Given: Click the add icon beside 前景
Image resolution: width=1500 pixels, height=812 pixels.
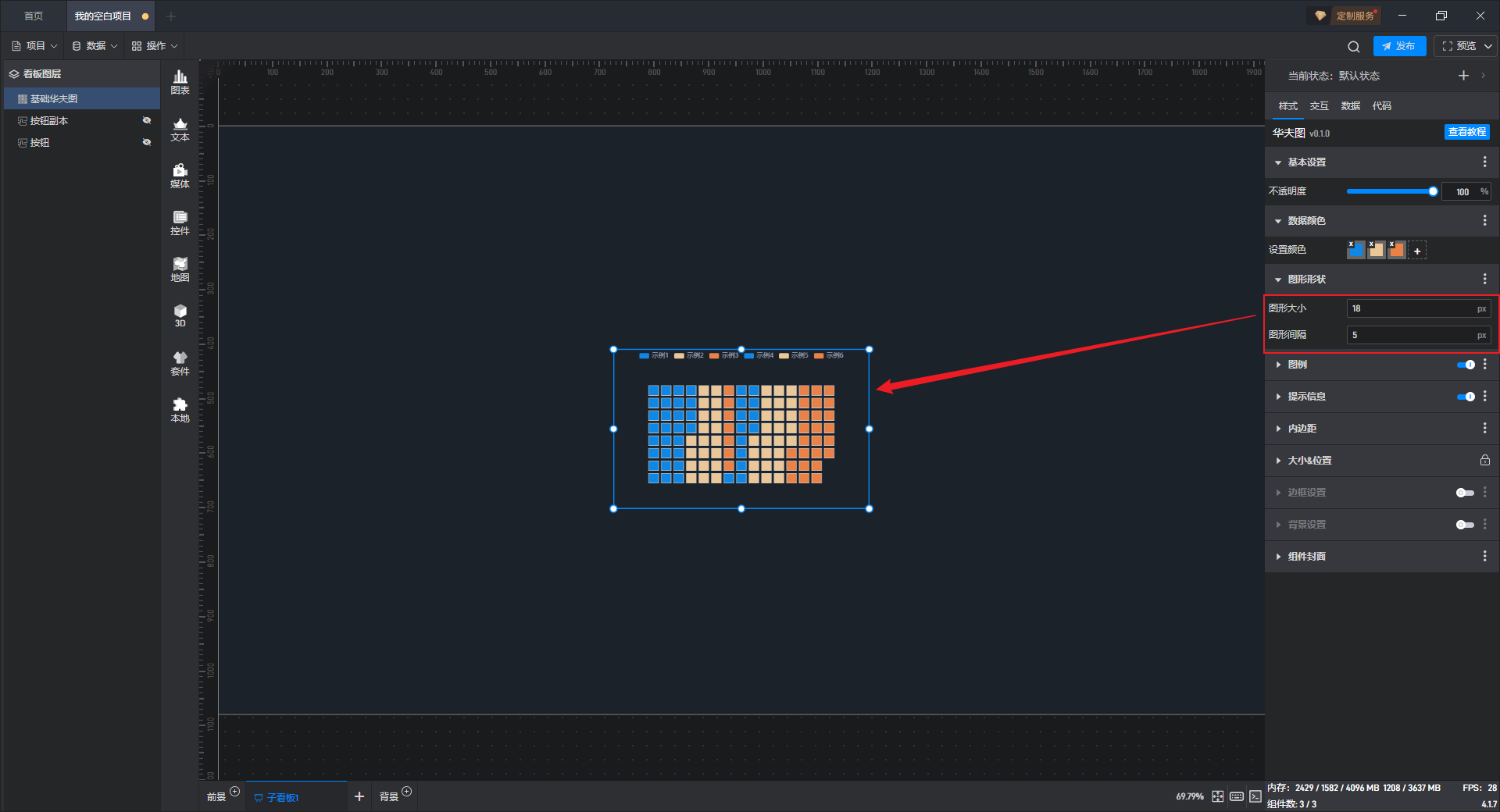Looking at the screenshot, I should coord(234,792).
